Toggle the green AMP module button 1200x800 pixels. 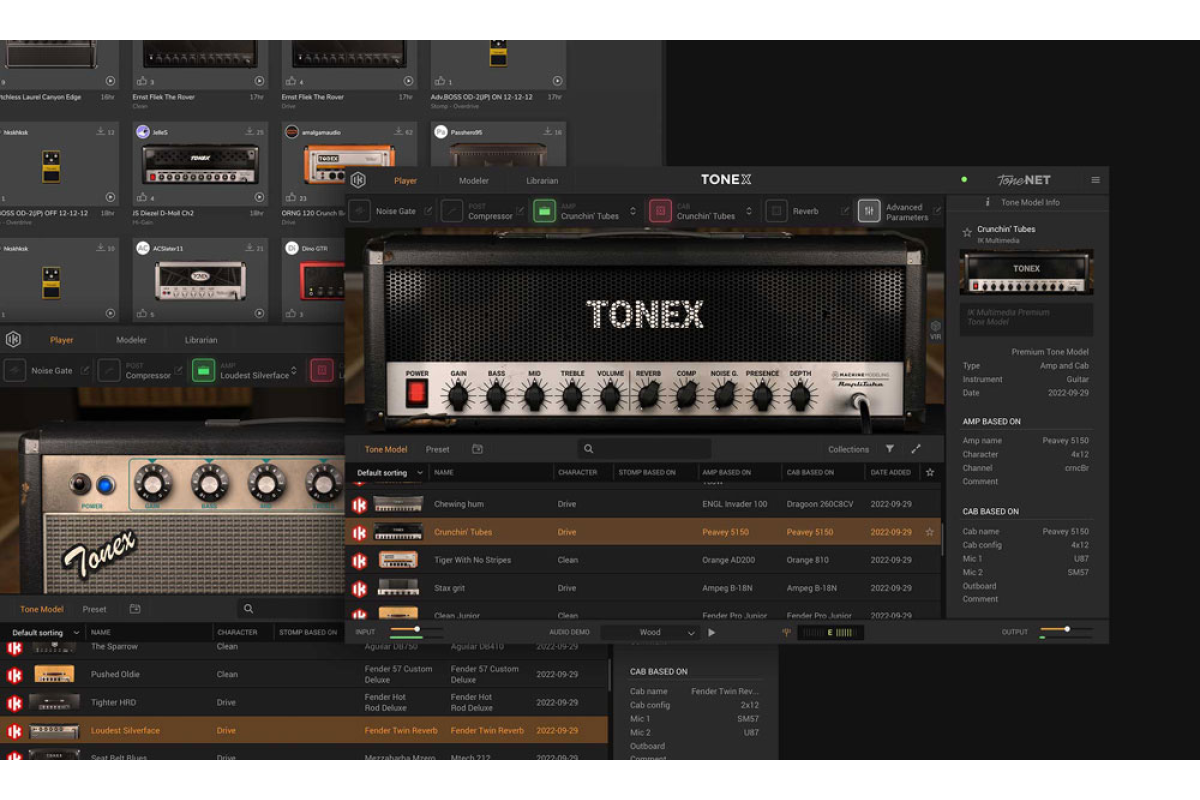point(544,211)
